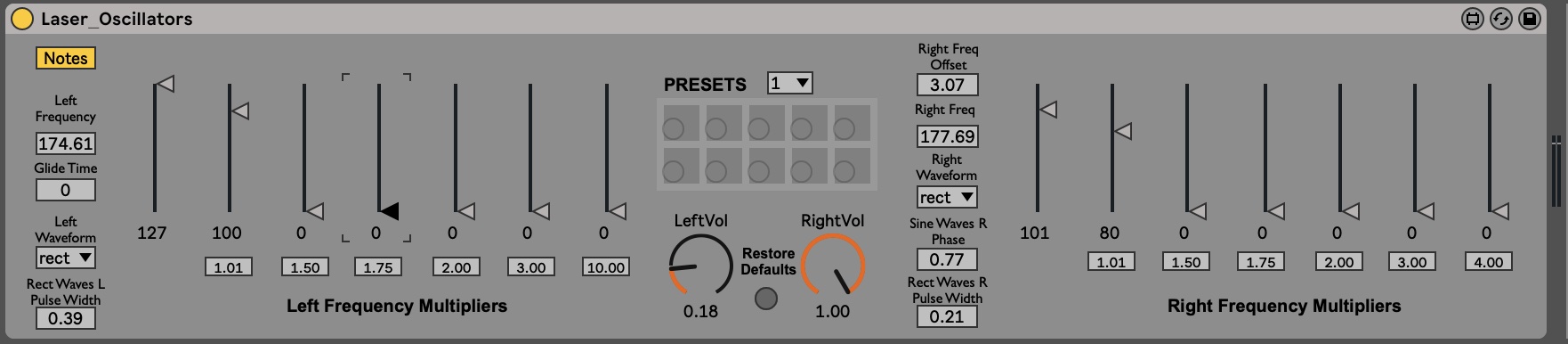
Task: Click the LeftVol knob
Action: 700,266
